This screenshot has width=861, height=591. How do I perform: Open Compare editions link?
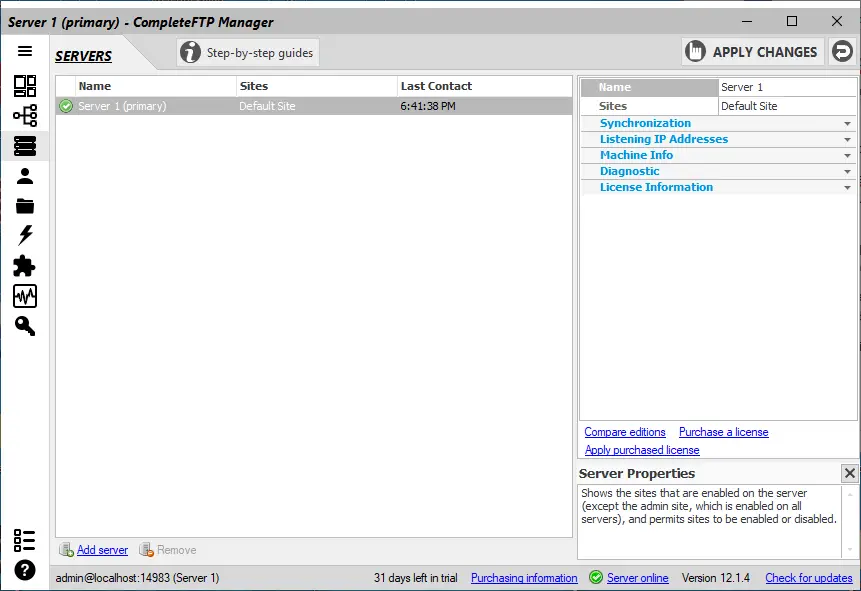pyautogui.click(x=625, y=432)
